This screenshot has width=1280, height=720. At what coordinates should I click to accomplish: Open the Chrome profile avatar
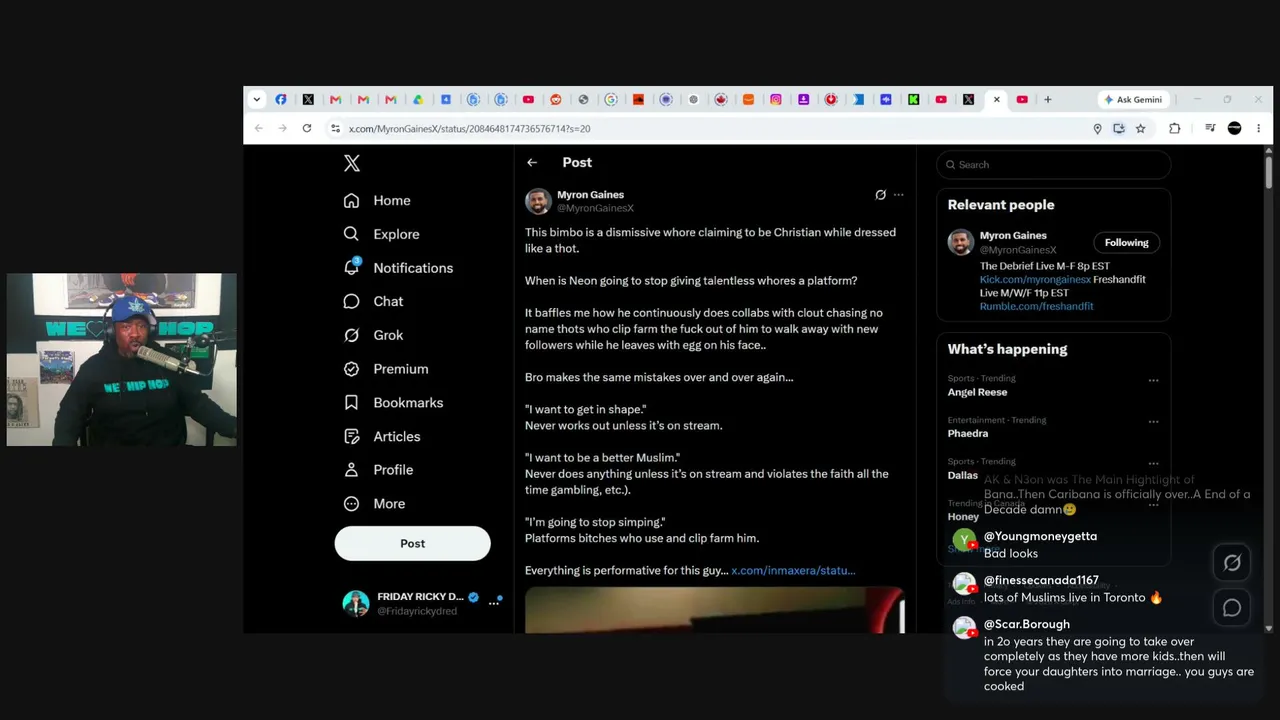point(1234,128)
